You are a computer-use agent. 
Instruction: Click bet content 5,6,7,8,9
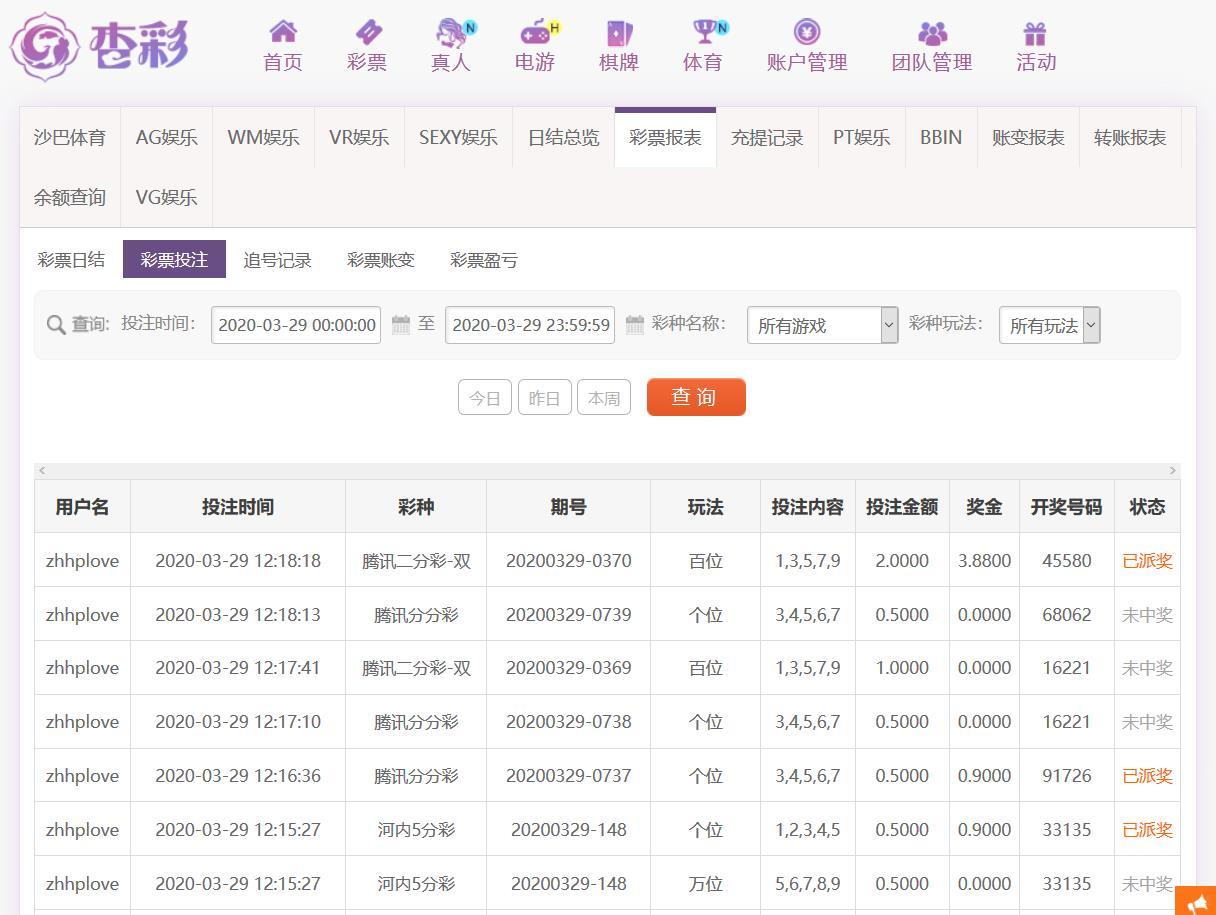coord(807,884)
